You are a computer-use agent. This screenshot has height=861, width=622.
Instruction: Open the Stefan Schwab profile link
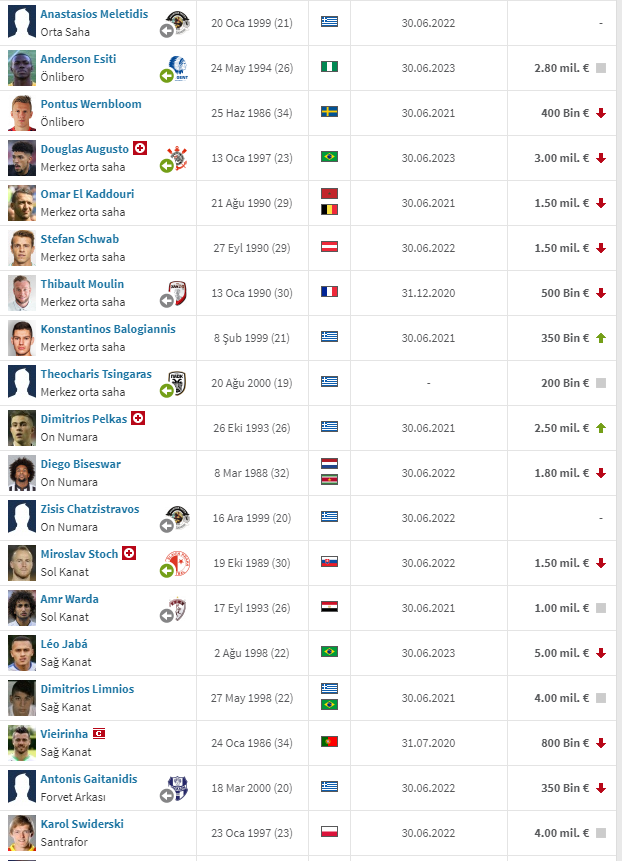pos(80,239)
